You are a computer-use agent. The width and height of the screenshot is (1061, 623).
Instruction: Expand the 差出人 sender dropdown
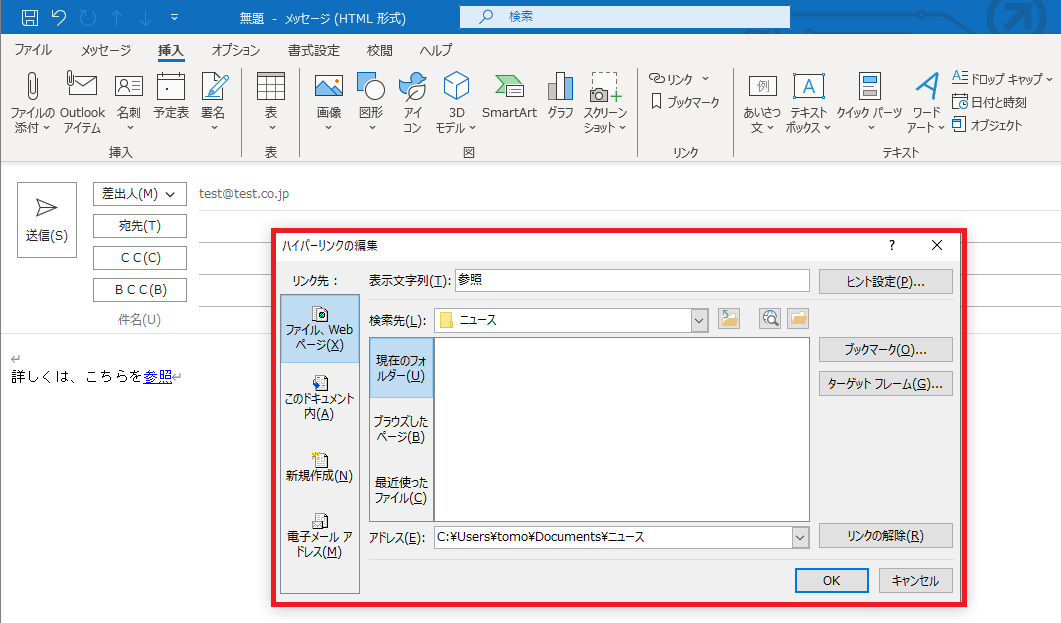[x=172, y=194]
